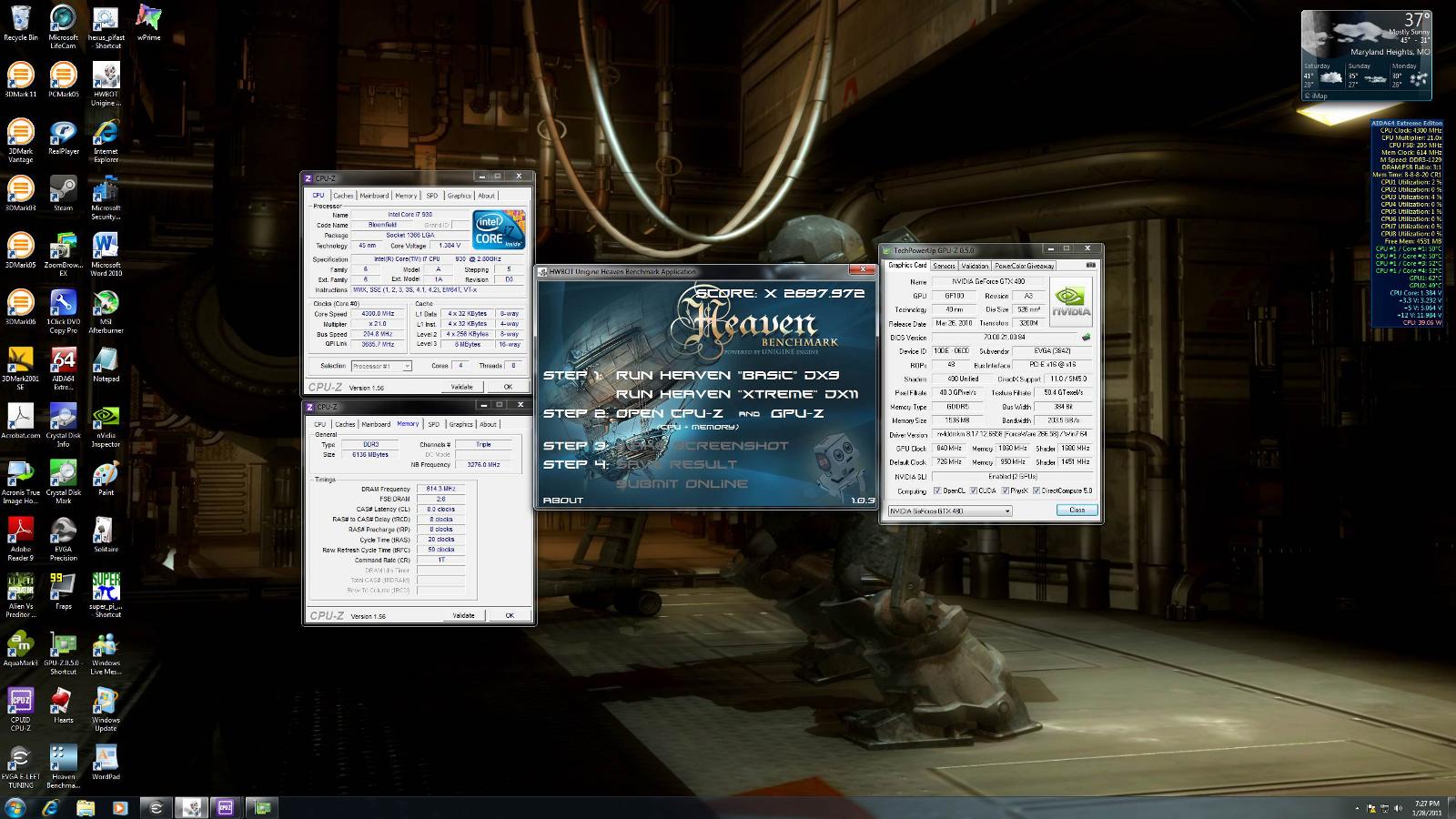Click GPU-Z screenshot camera icon
The height and width of the screenshot is (819, 1456).
point(1090,265)
